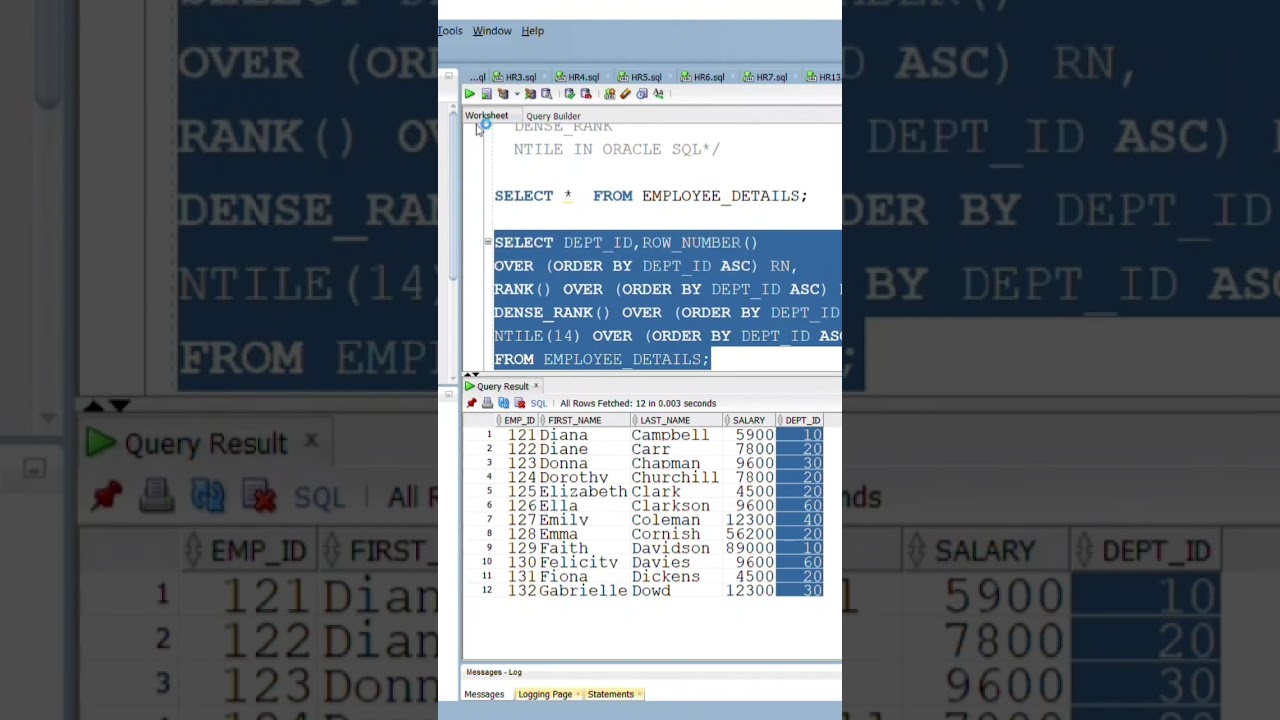
Task: Open the Help menu
Action: click(532, 31)
